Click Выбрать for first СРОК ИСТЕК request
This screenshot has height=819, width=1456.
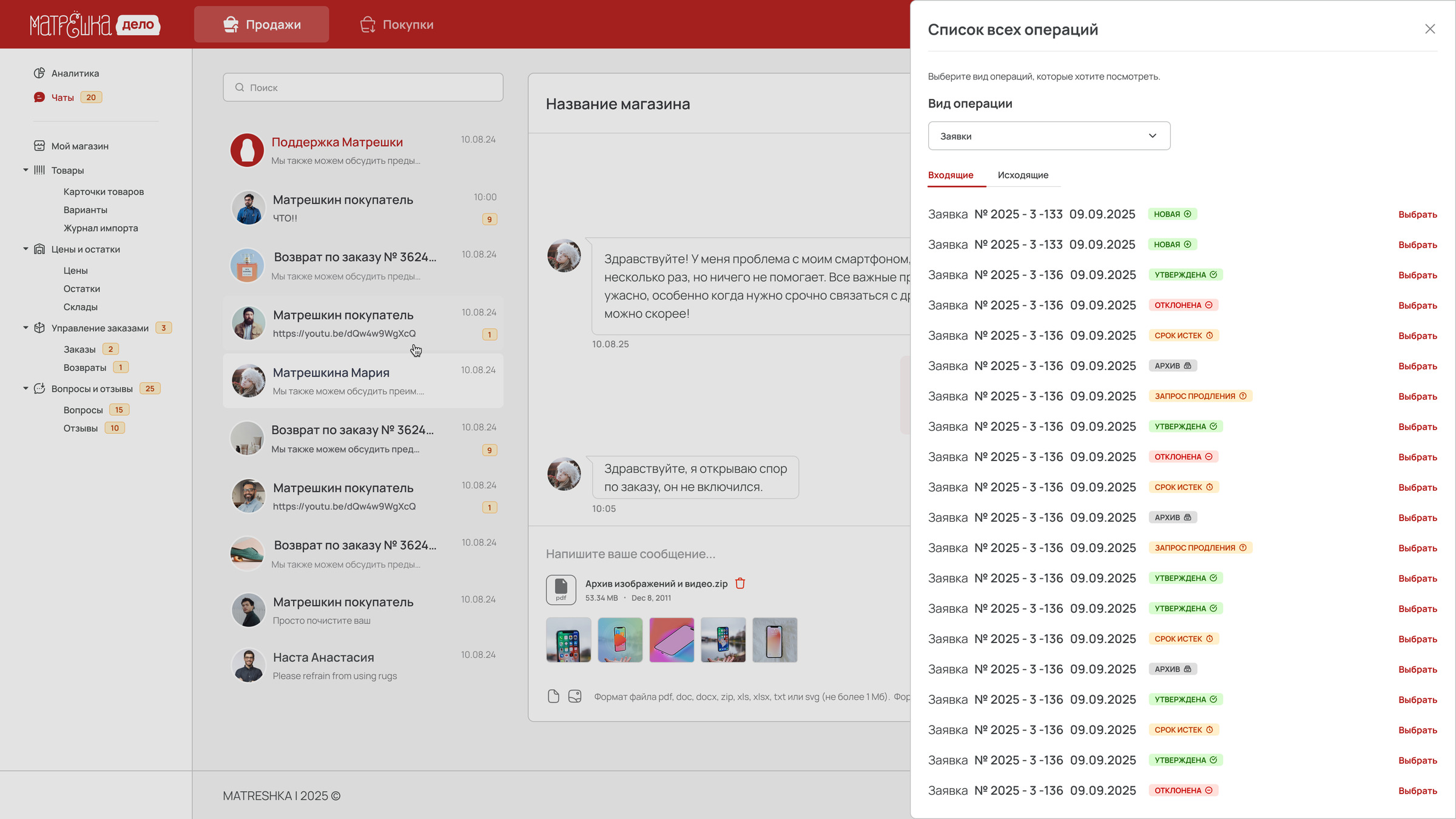[1418, 335]
